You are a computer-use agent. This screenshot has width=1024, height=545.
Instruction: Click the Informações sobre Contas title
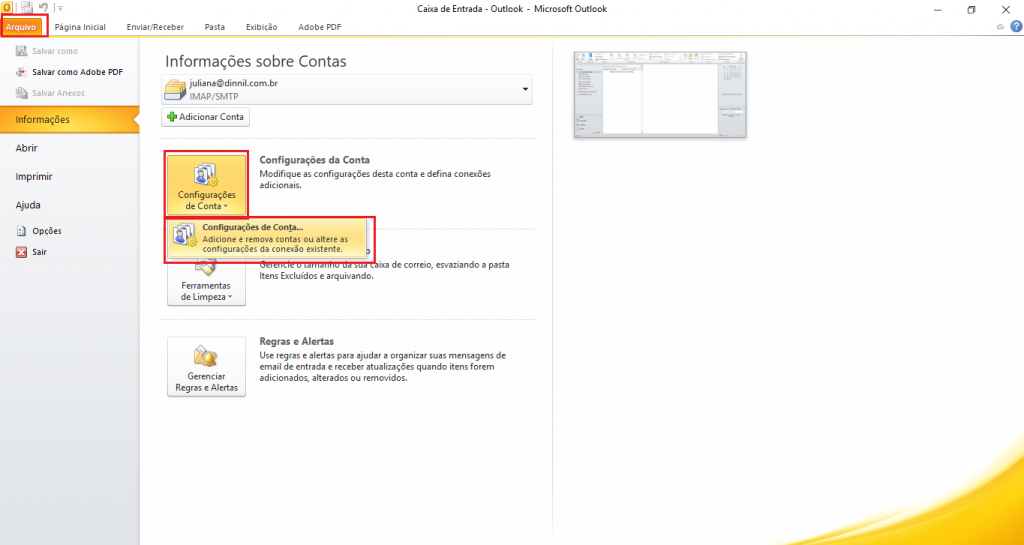point(255,61)
